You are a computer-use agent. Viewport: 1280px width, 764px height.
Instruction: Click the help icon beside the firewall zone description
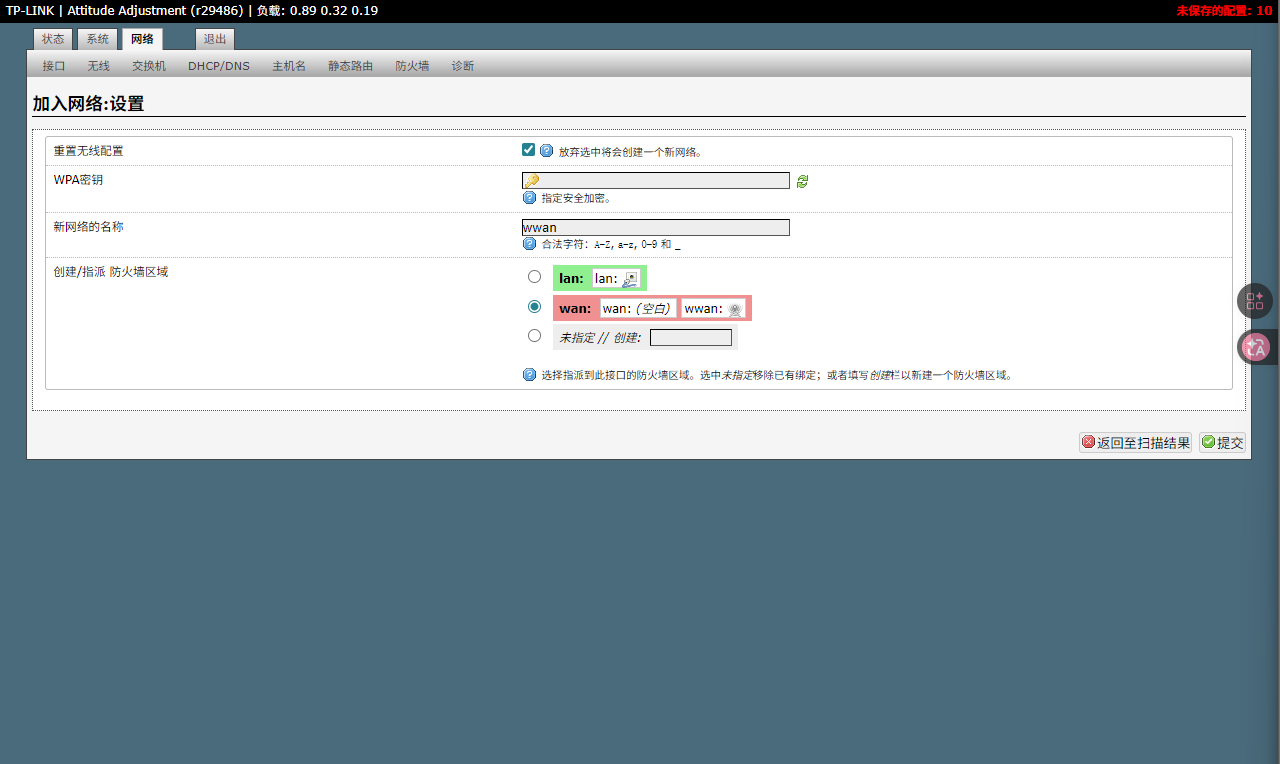(x=529, y=375)
